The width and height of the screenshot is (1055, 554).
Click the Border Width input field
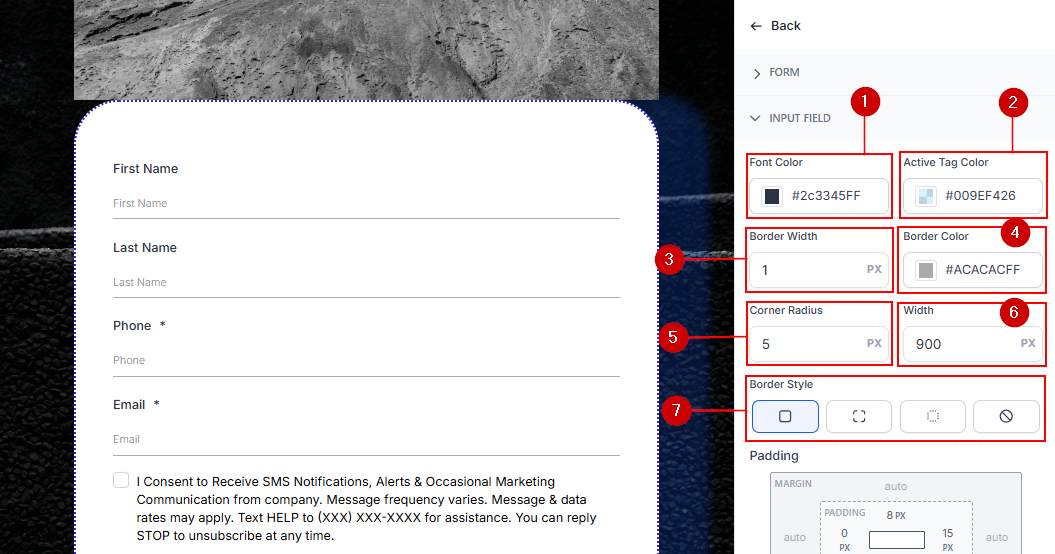808,270
